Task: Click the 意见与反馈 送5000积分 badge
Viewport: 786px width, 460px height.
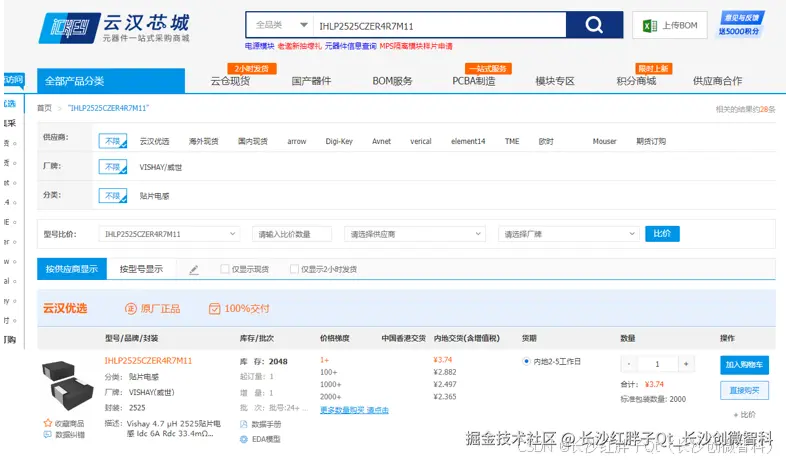Action: click(x=741, y=25)
